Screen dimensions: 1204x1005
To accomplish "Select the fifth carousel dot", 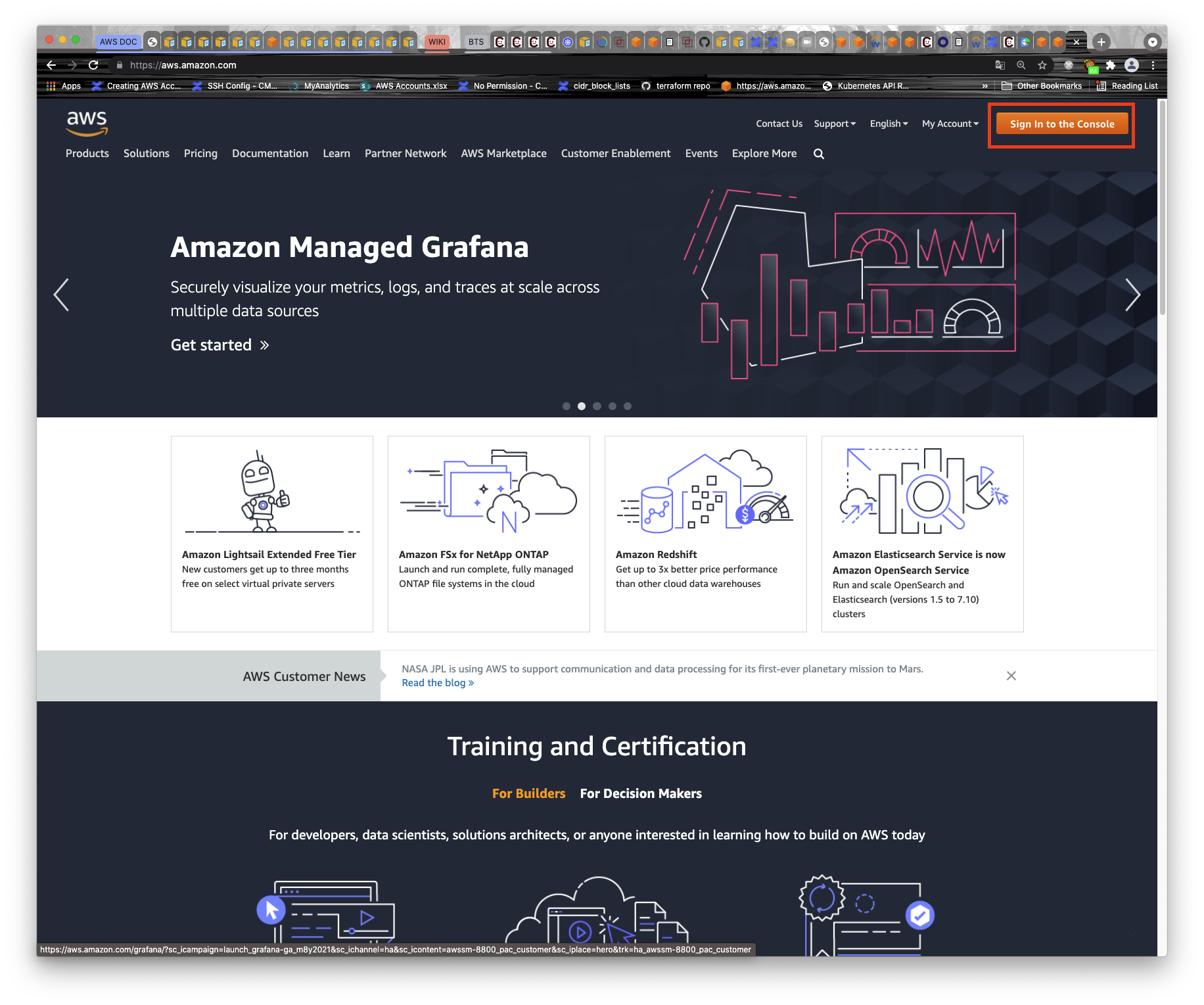I will point(628,406).
